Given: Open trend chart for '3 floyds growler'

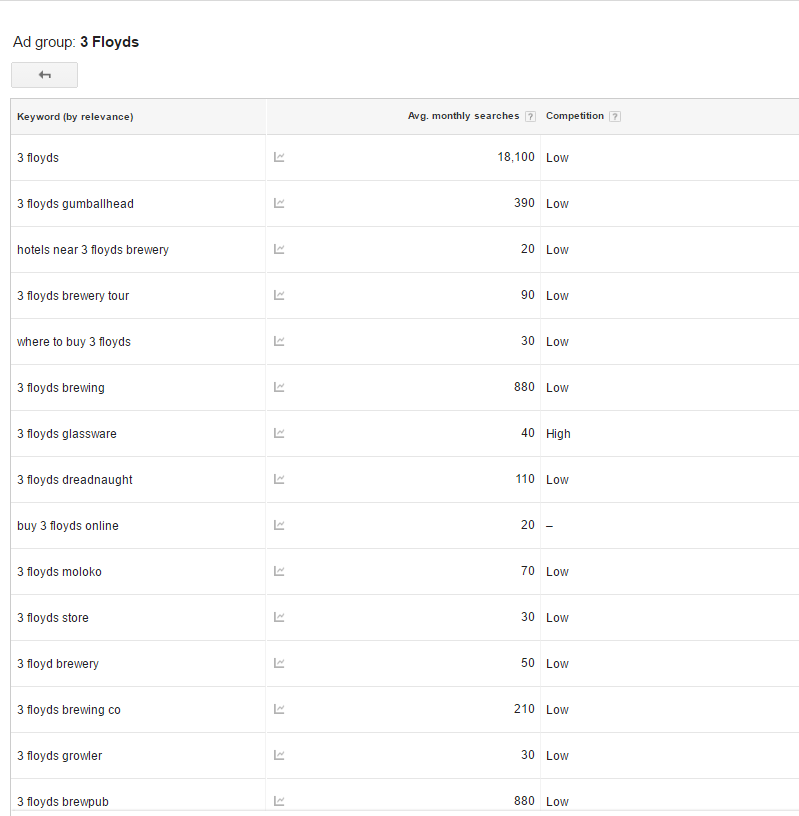Looking at the screenshot, I should [x=279, y=755].
